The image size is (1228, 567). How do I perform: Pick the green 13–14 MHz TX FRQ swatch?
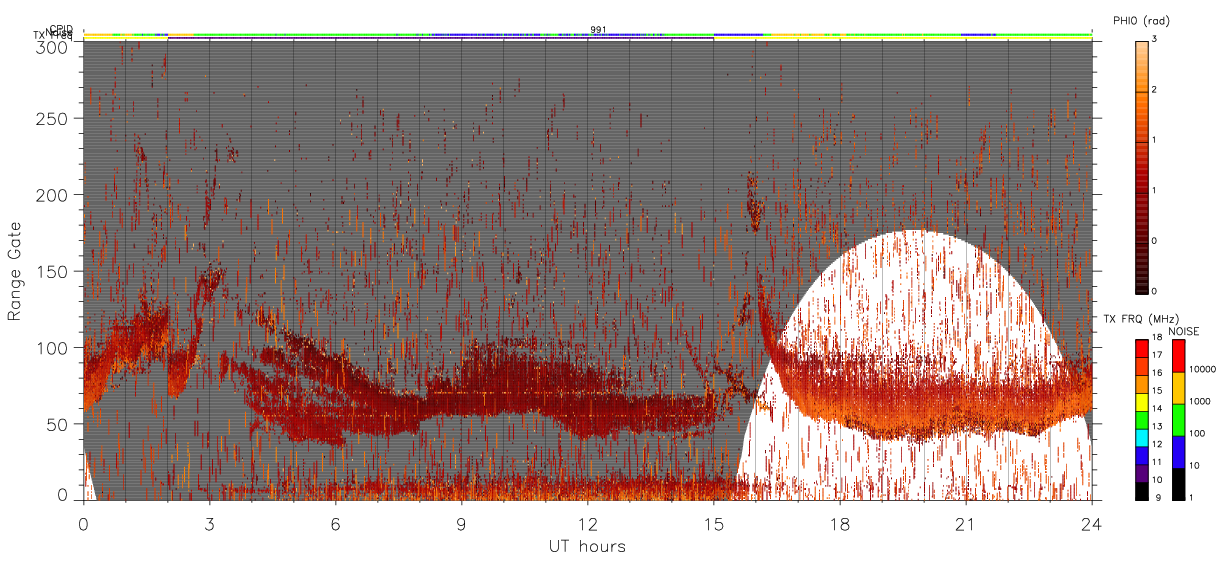(x=1142, y=420)
